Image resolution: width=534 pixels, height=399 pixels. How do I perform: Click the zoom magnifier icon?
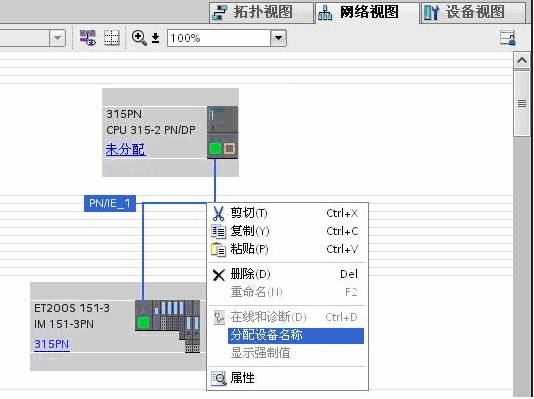tap(139, 38)
